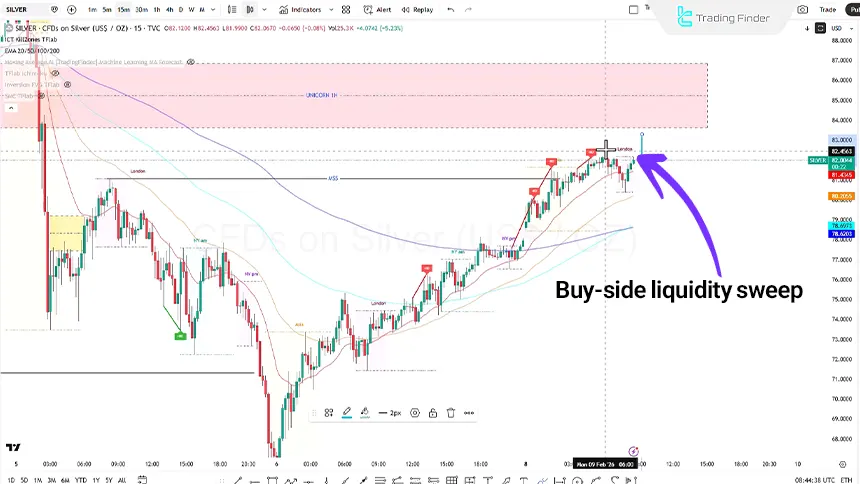Set date range to All

pyautogui.click(x=122, y=480)
